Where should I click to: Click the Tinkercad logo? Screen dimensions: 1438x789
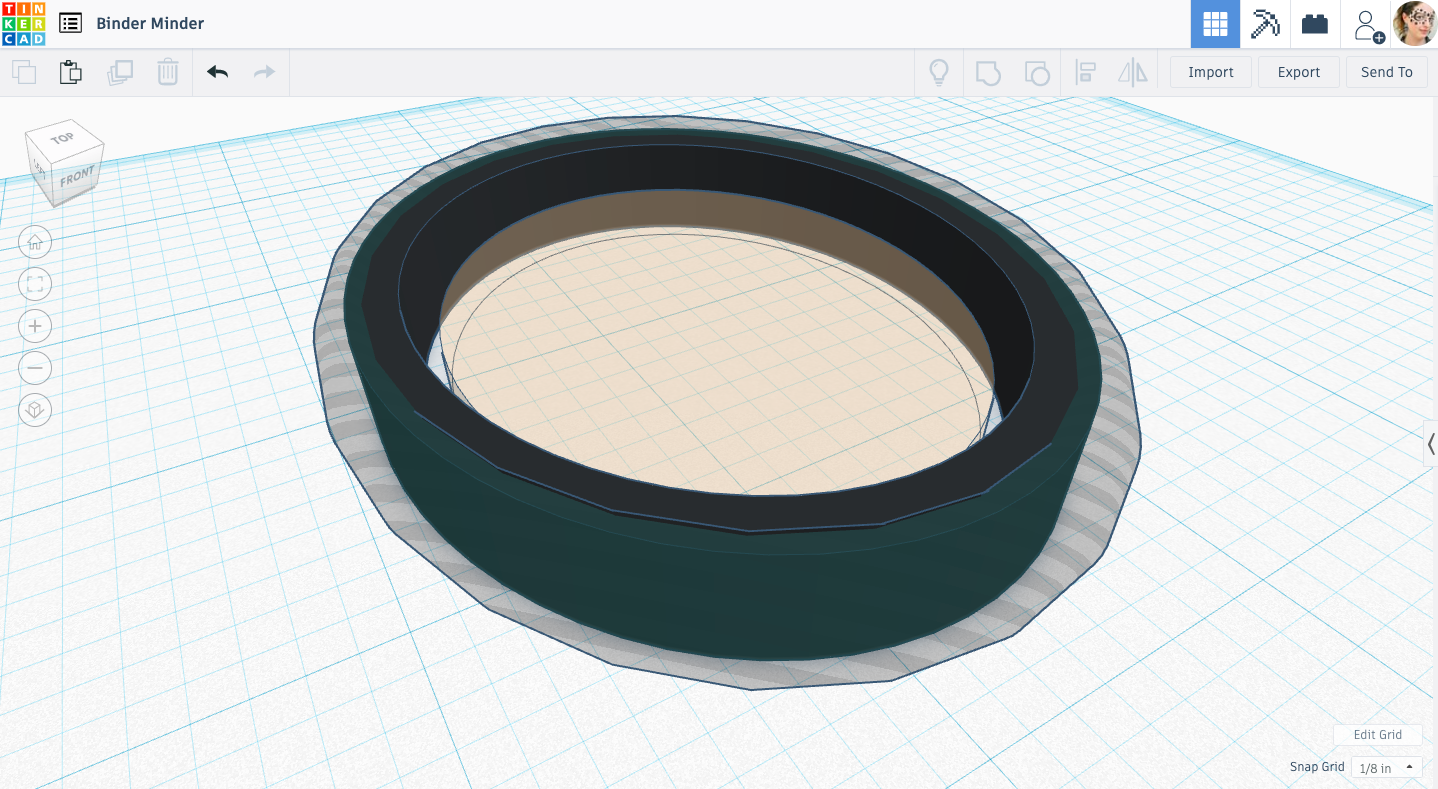pos(23,23)
